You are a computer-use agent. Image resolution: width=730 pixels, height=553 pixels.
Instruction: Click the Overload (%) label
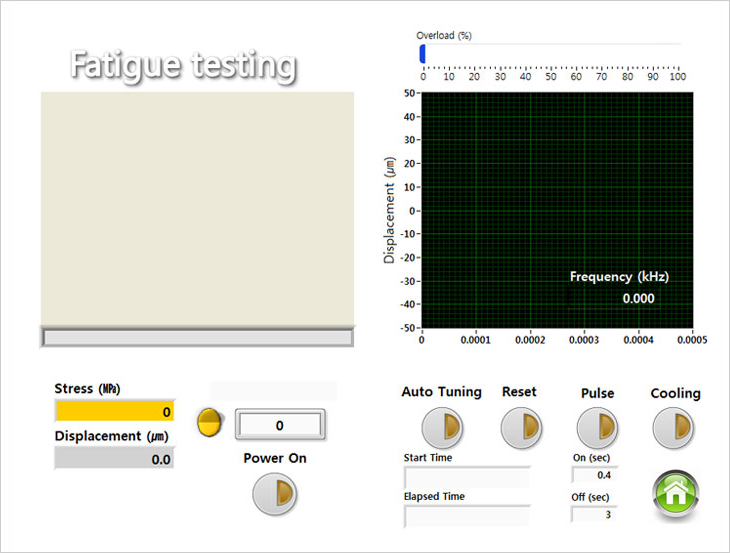click(x=444, y=36)
